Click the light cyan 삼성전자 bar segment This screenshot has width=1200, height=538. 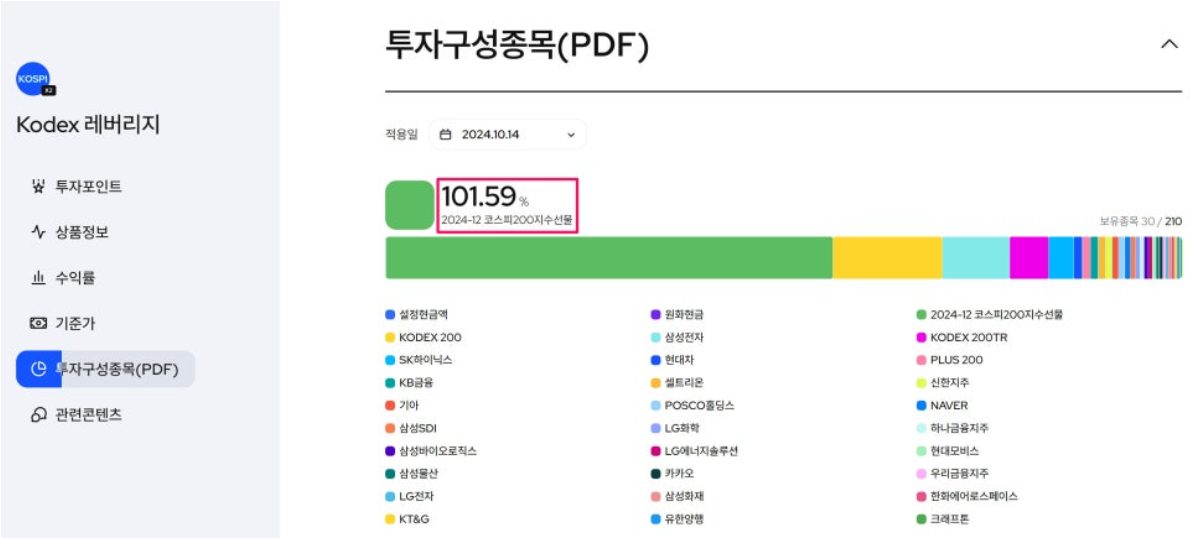975,258
